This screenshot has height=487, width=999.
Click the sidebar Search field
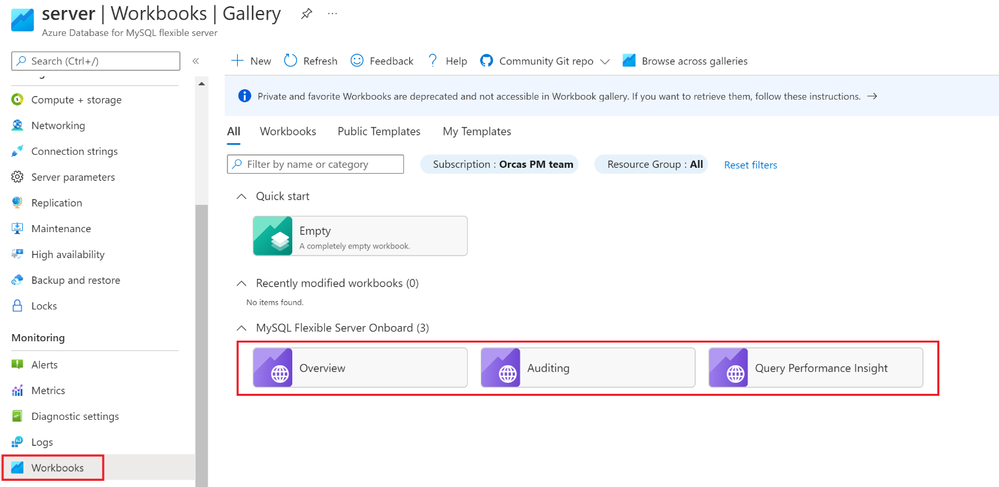tap(96, 61)
